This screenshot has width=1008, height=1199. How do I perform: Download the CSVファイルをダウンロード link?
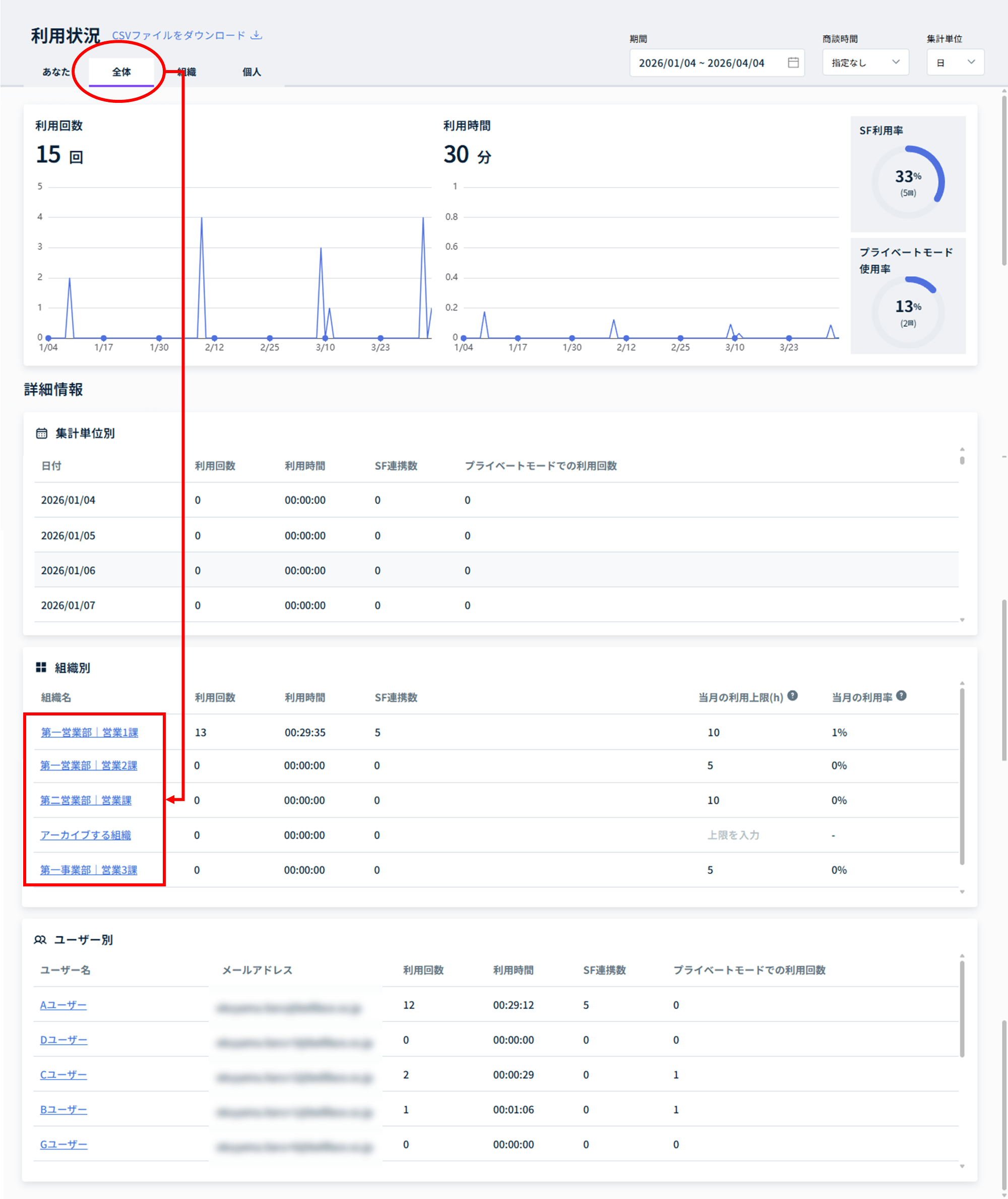click(x=178, y=35)
